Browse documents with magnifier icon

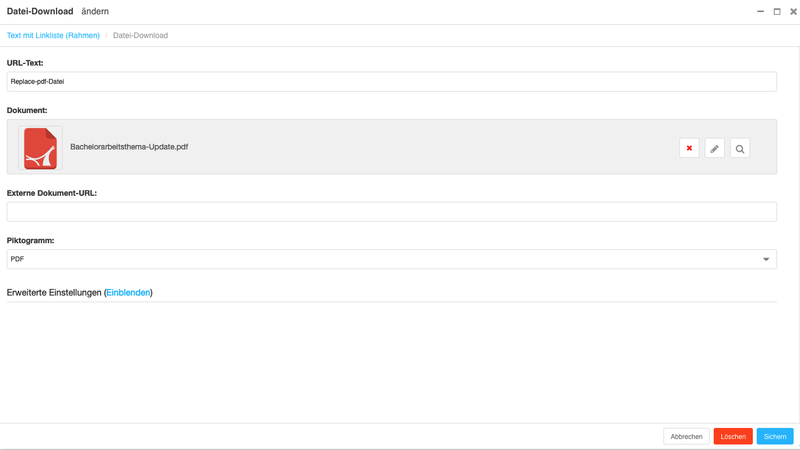(740, 148)
